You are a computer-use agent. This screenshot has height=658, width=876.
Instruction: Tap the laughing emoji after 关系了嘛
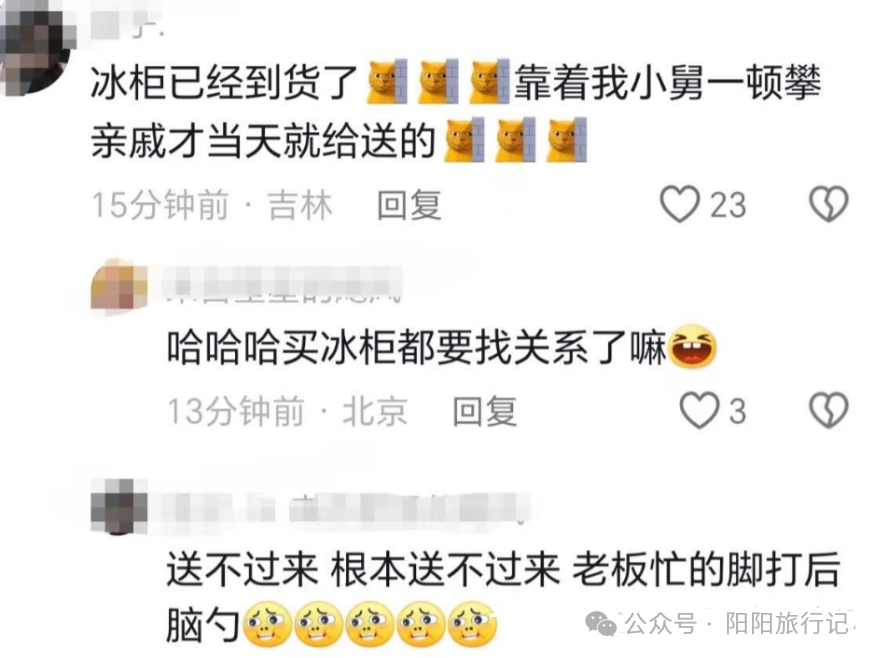(x=692, y=346)
